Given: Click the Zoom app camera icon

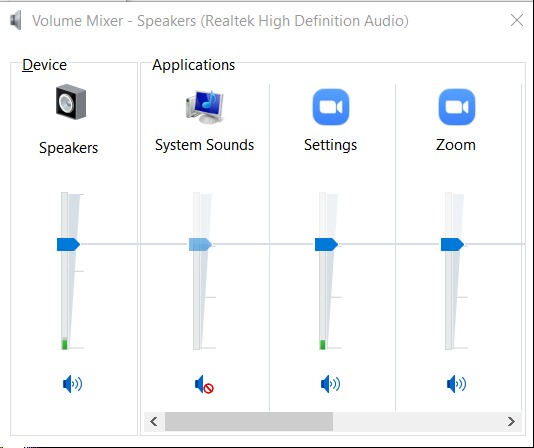Looking at the screenshot, I should tap(457, 107).
